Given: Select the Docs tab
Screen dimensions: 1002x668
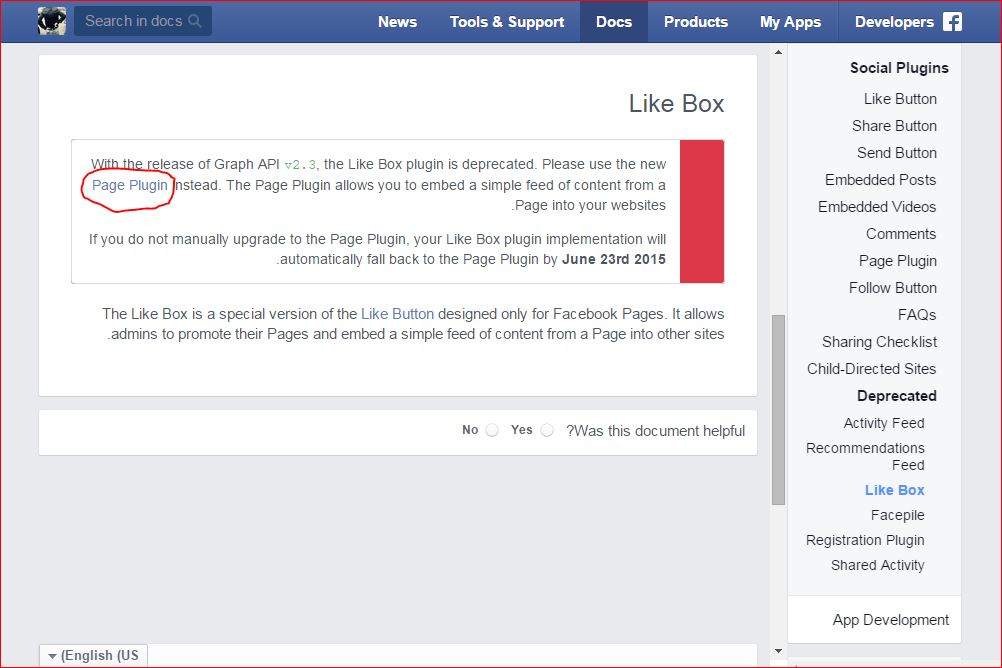Looking at the screenshot, I should 614,22.
